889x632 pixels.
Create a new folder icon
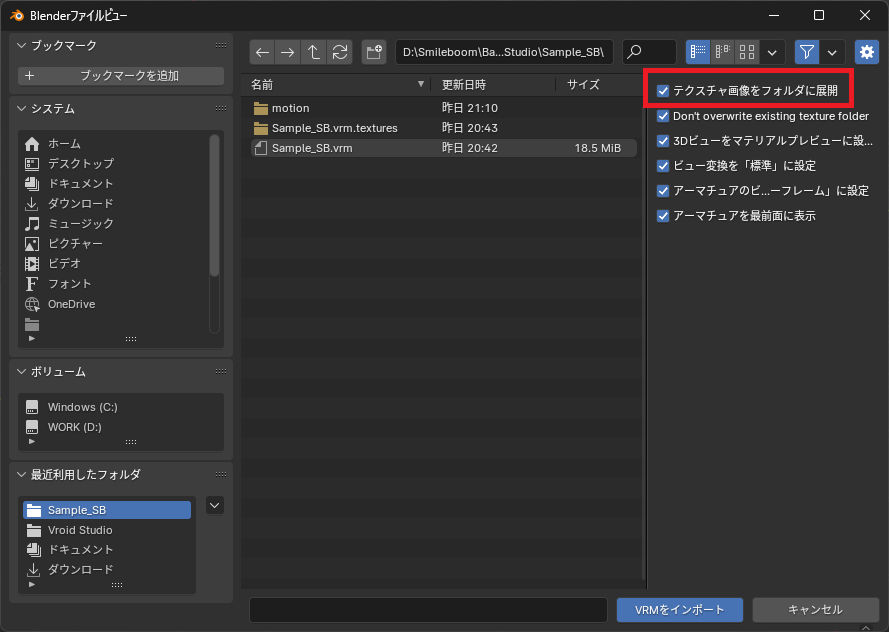pyautogui.click(x=374, y=52)
